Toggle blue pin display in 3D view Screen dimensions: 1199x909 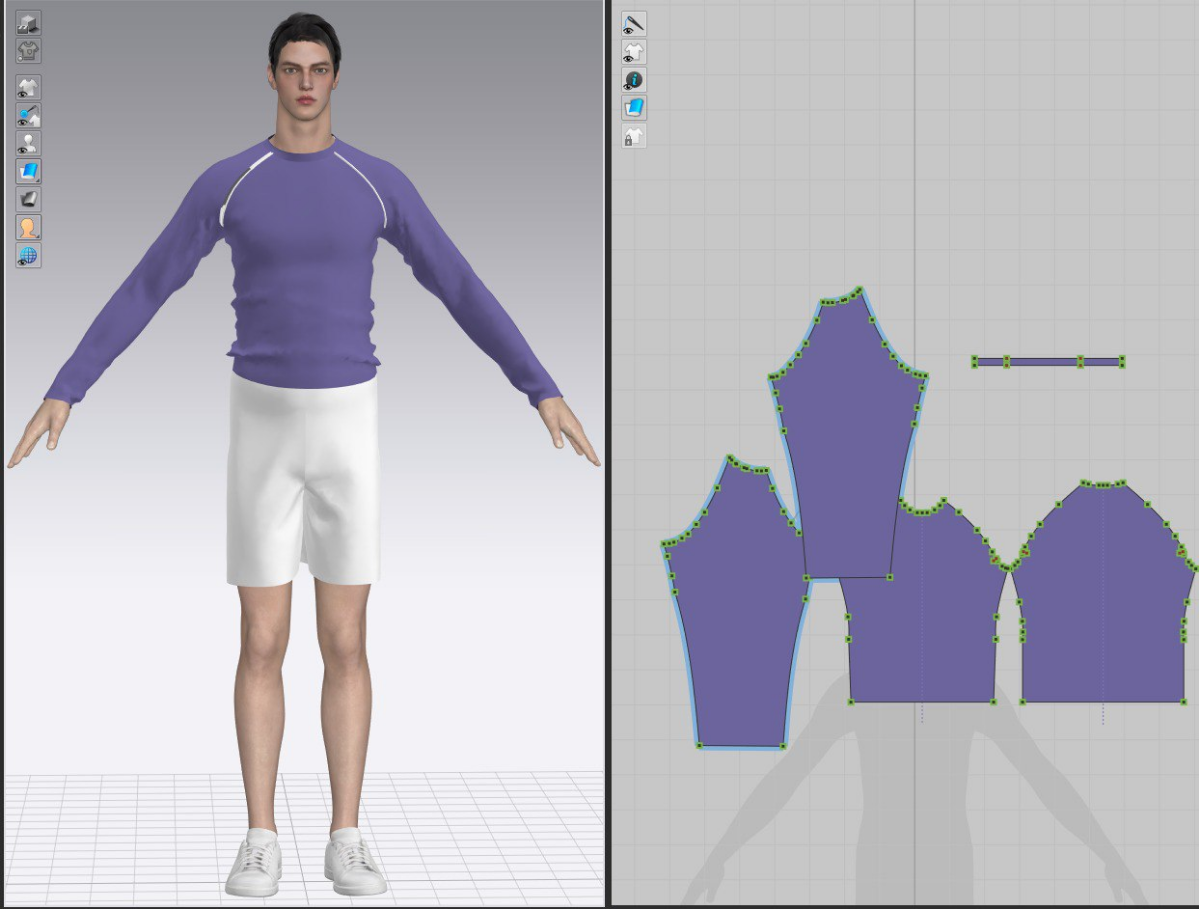pos(28,115)
